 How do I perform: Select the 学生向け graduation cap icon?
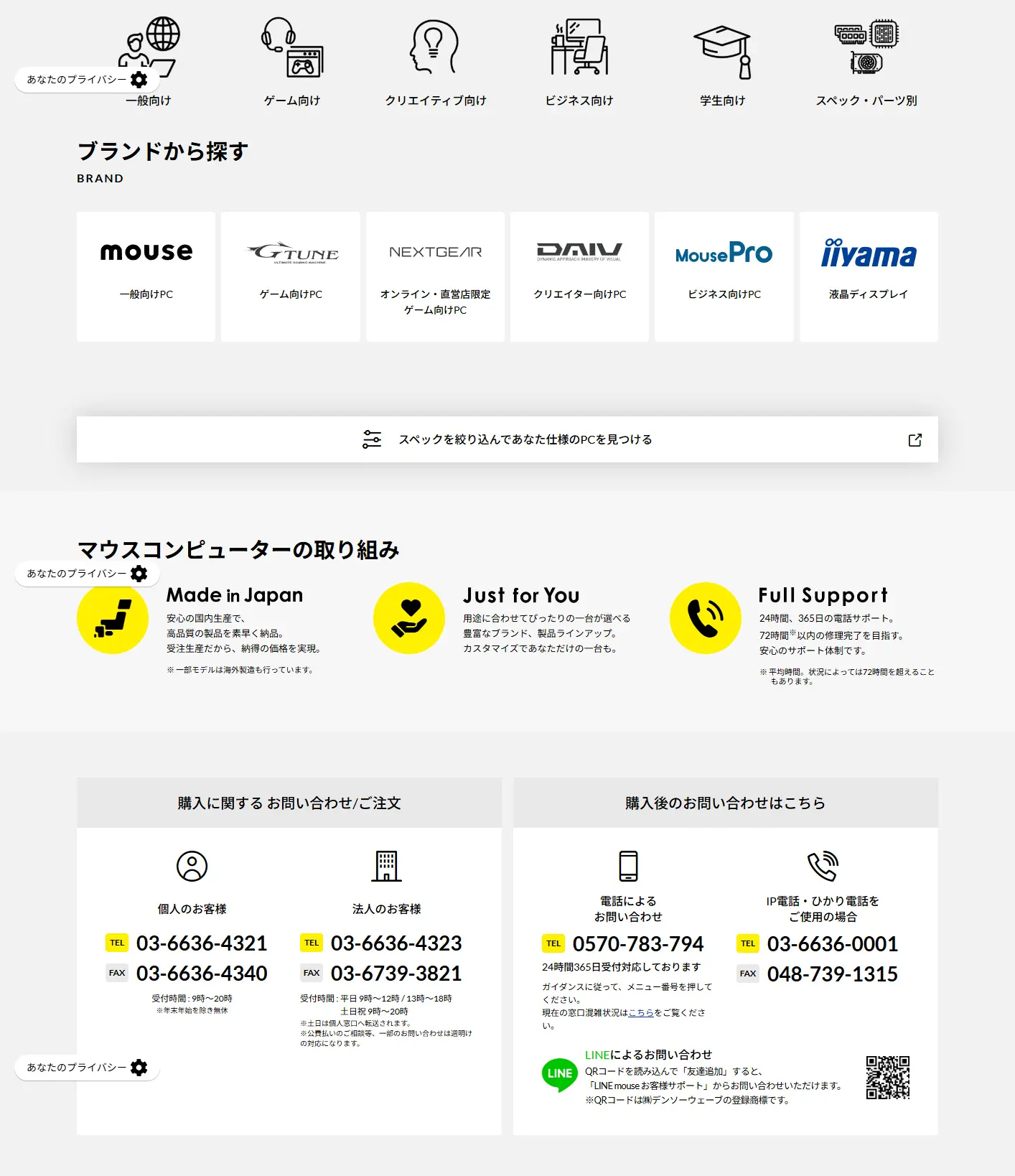[x=723, y=52]
